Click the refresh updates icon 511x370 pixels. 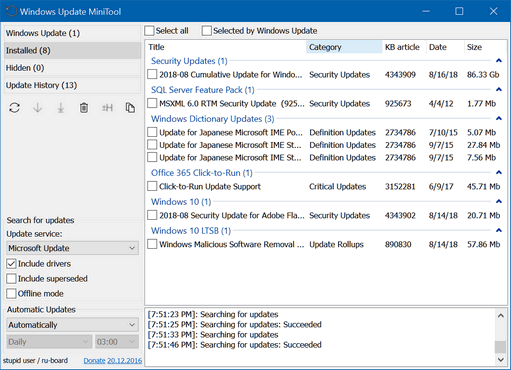point(14,108)
